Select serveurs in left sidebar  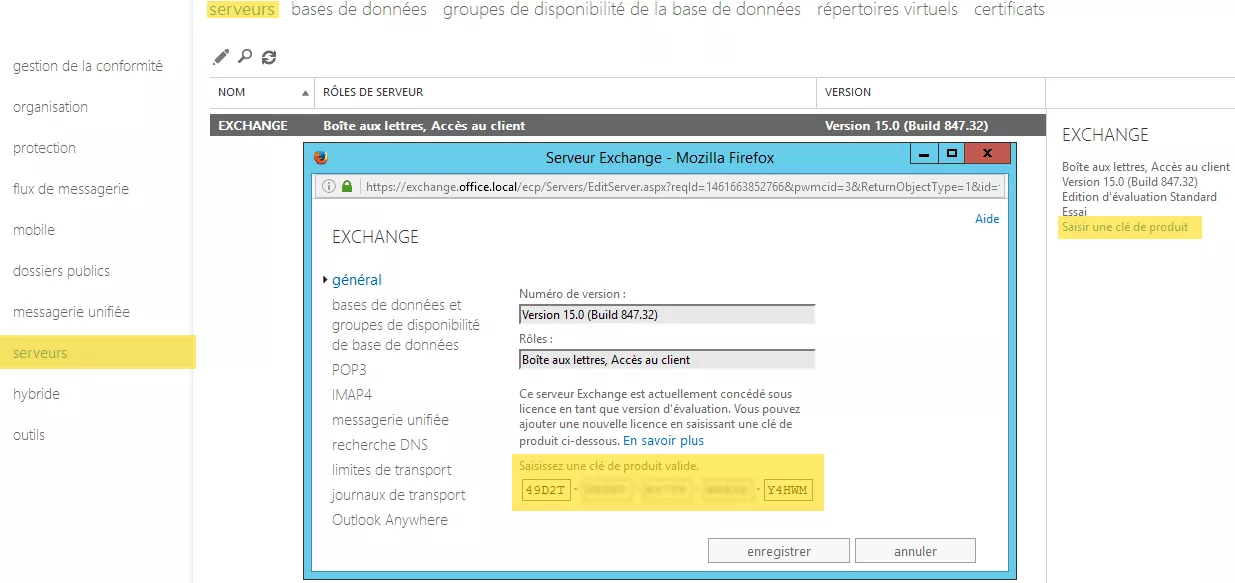[x=98, y=353]
